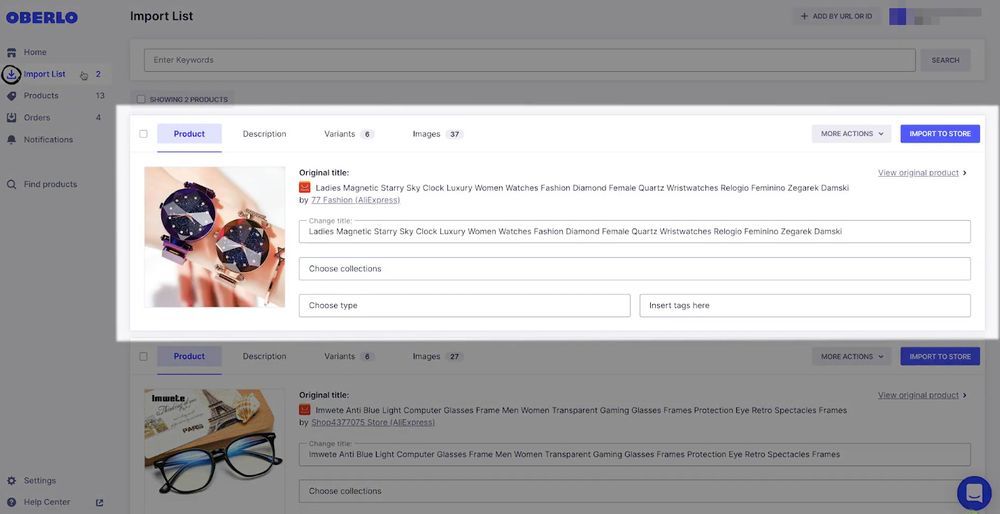1000x514 pixels.
Task: Click the arrow next to first View original product
Action: (x=965, y=173)
